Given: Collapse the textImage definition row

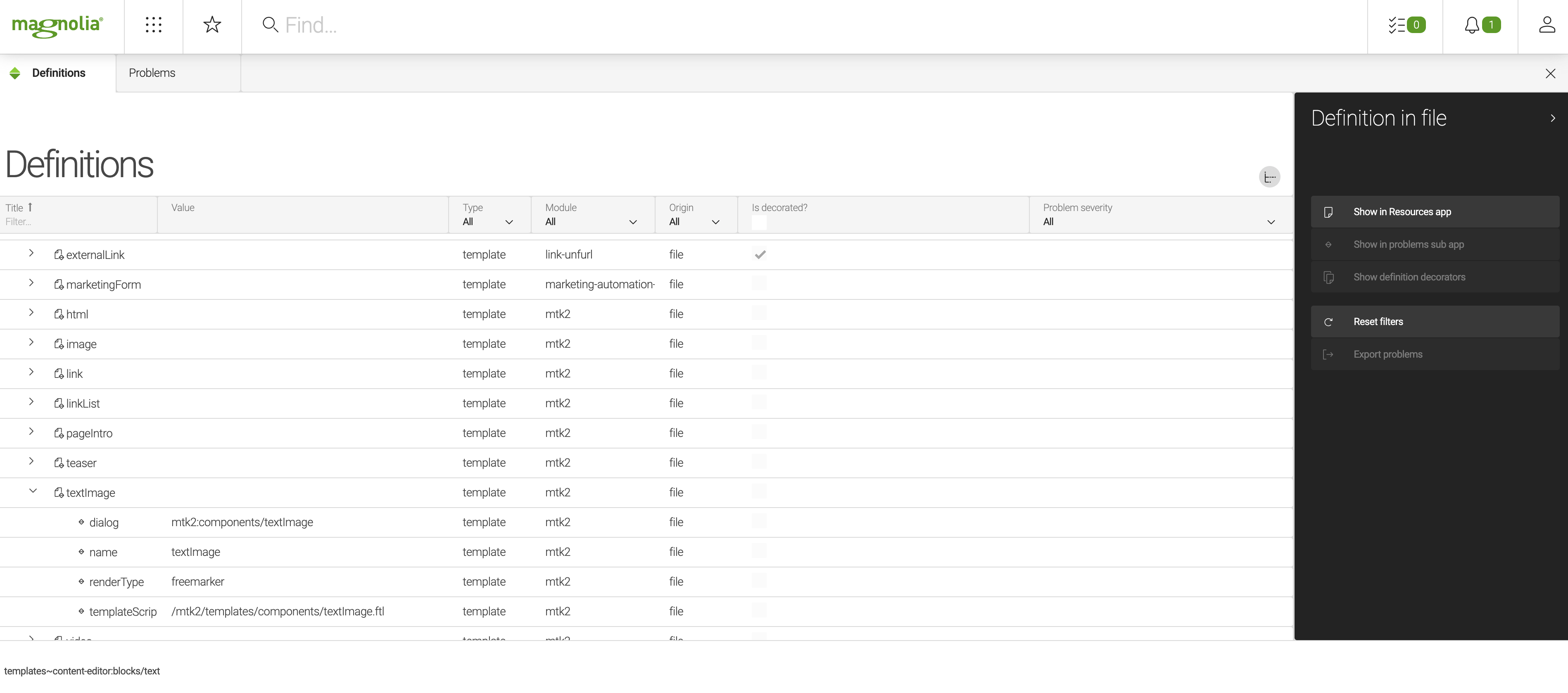Looking at the screenshot, I should pyautogui.click(x=33, y=491).
